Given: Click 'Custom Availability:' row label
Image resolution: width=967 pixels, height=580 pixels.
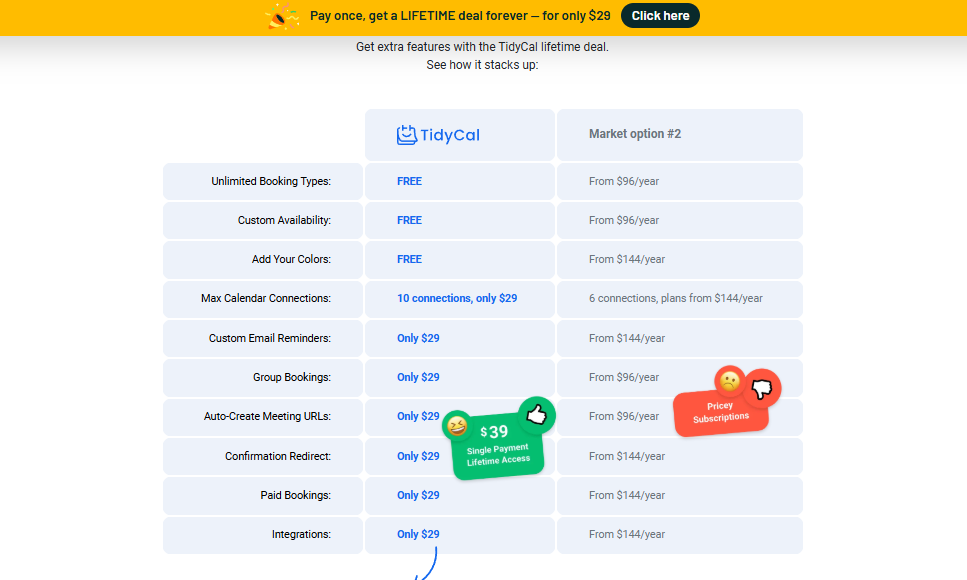Looking at the screenshot, I should point(284,220).
